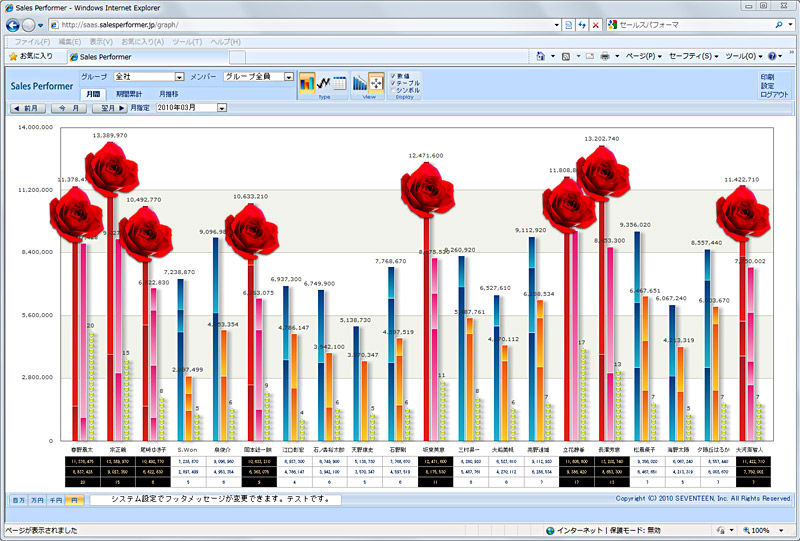Open the ファイル(F) menu
The width and height of the screenshot is (800, 541).
(x=32, y=42)
